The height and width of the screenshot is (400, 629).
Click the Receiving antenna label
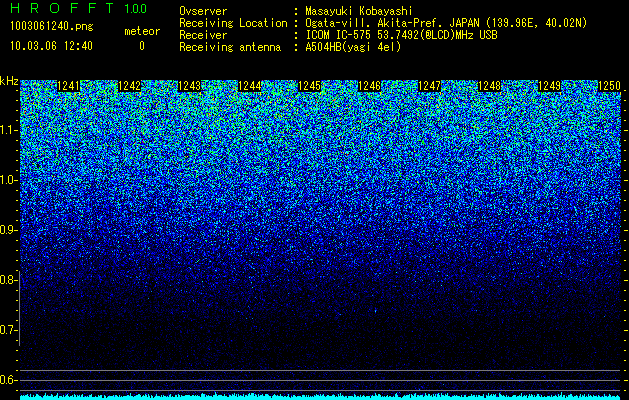[x=230, y=47]
